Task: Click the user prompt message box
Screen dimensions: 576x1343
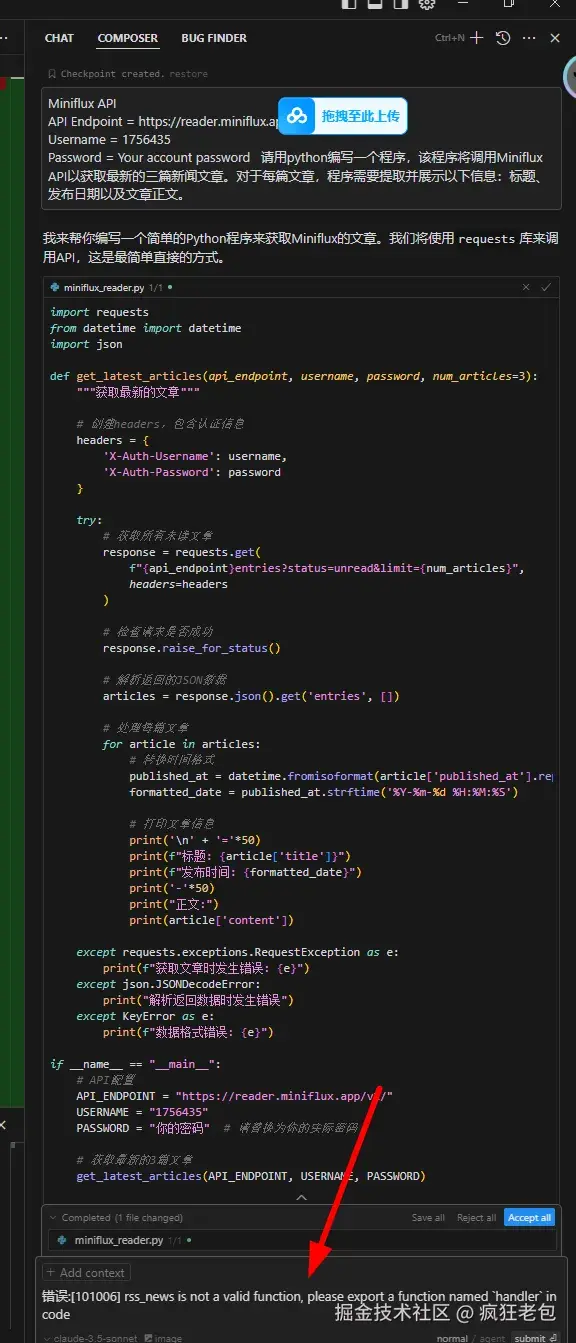Action: click(301, 147)
